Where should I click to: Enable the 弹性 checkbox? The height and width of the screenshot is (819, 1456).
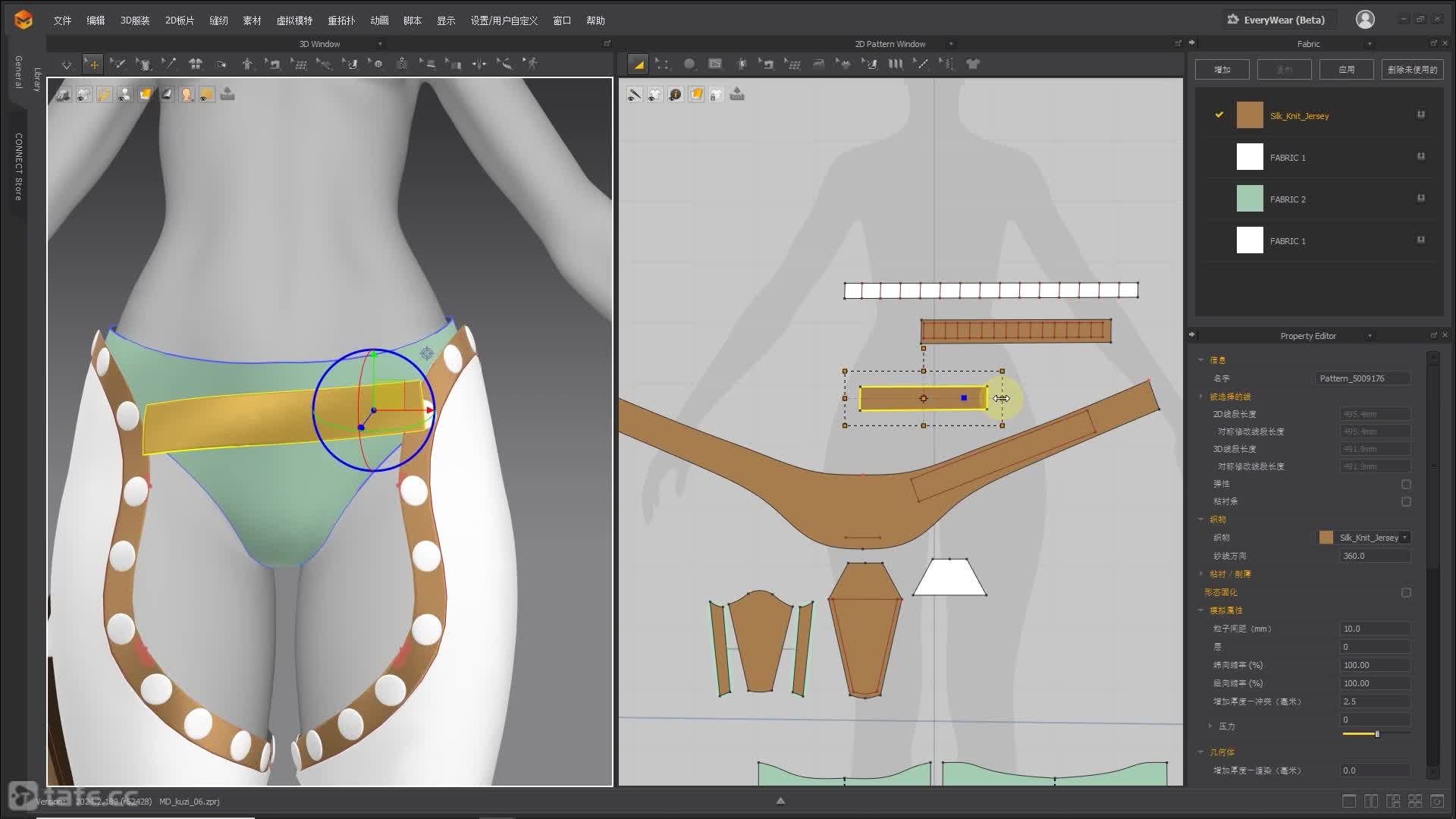[x=1406, y=484]
